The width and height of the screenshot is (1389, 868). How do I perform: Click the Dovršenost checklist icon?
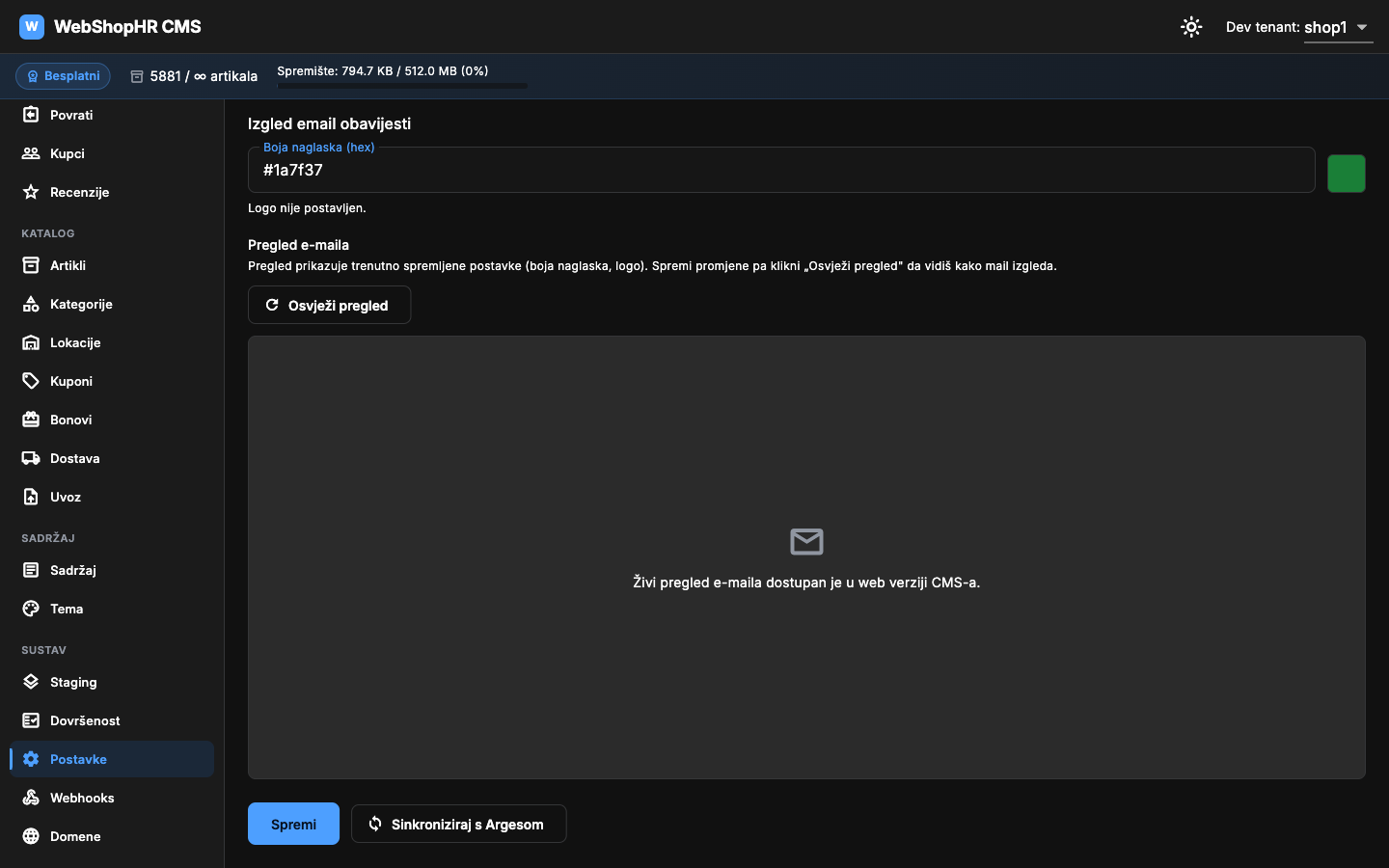tap(31, 720)
